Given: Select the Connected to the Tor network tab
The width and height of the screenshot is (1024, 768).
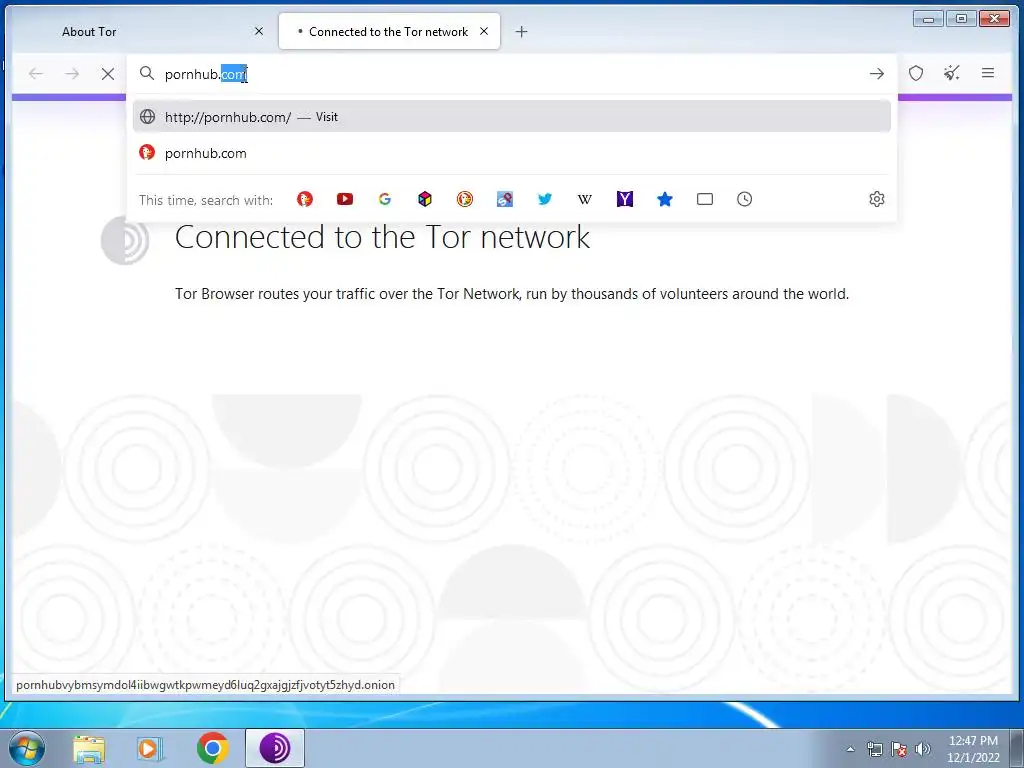Looking at the screenshot, I should pyautogui.click(x=389, y=31).
